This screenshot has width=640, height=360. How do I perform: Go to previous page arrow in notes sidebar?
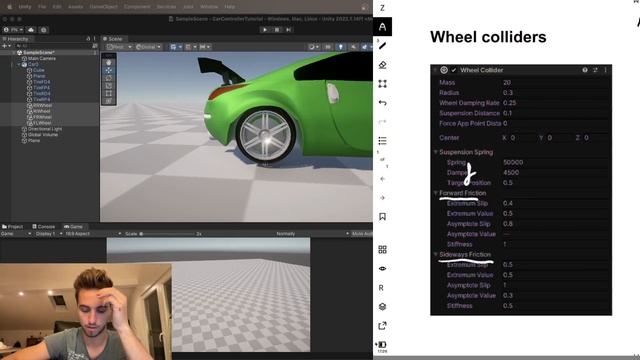382,179
